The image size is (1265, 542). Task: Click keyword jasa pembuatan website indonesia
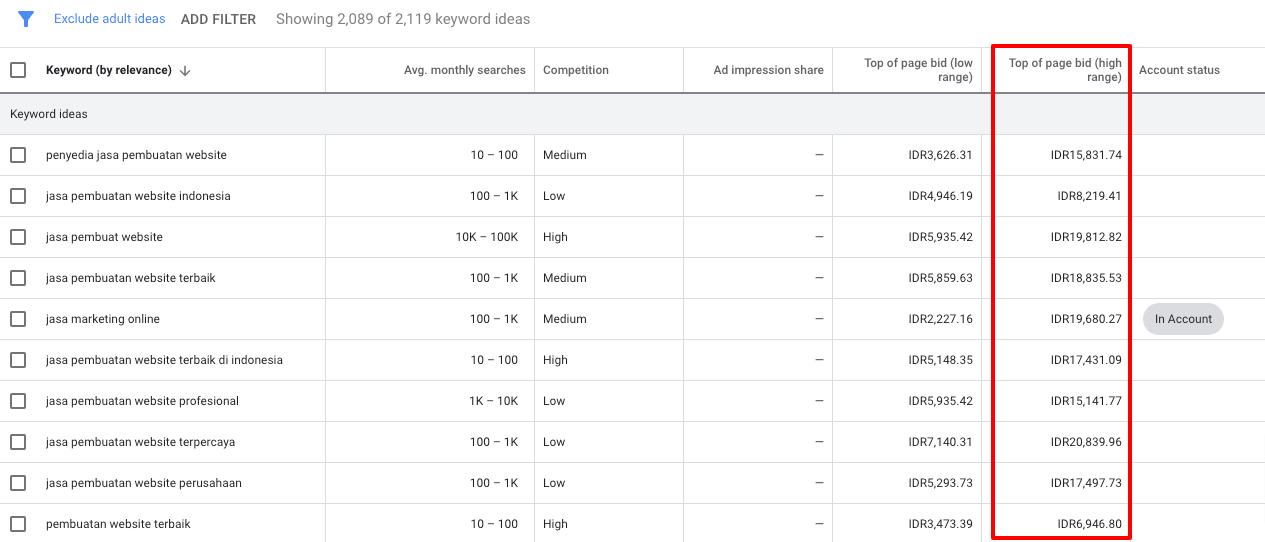(138, 196)
